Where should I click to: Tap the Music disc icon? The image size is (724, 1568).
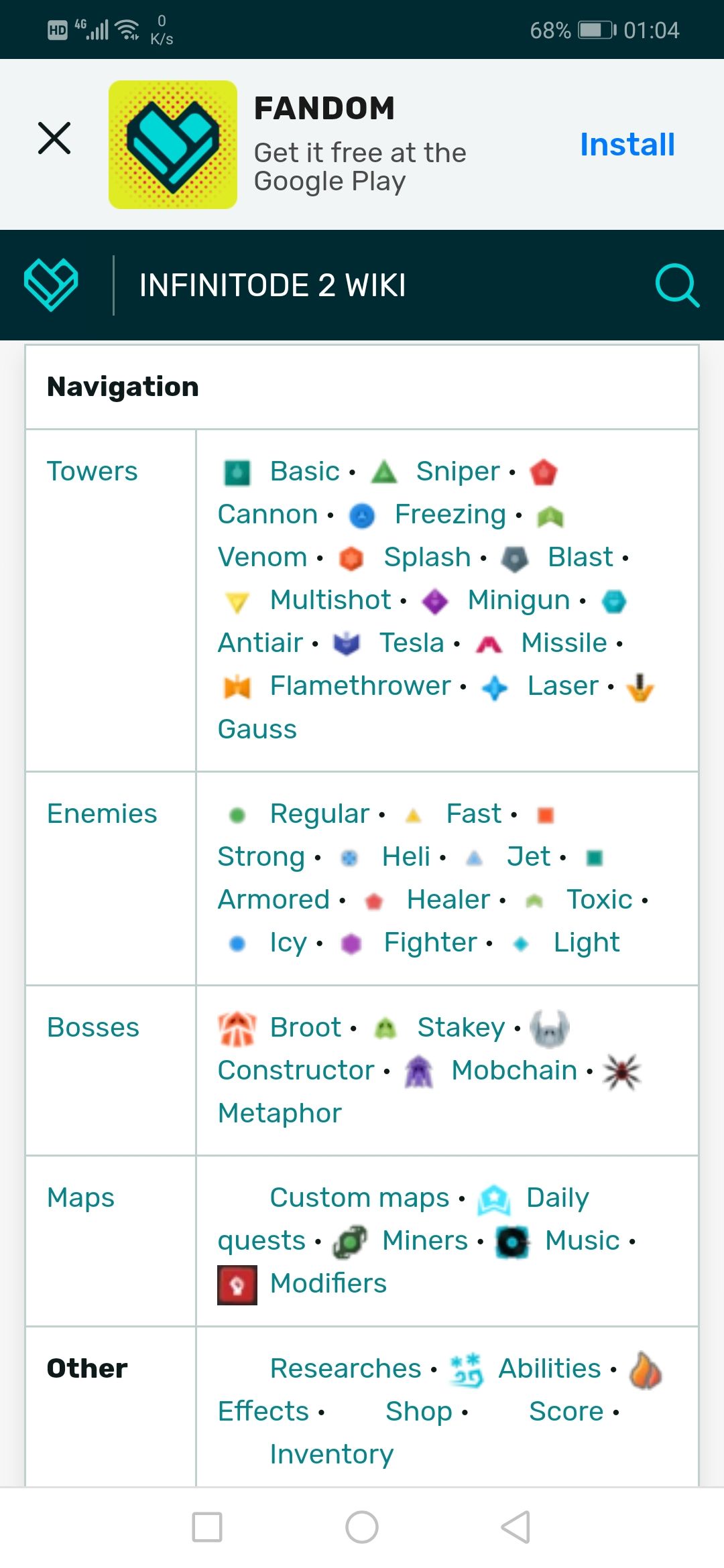[x=513, y=1242]
